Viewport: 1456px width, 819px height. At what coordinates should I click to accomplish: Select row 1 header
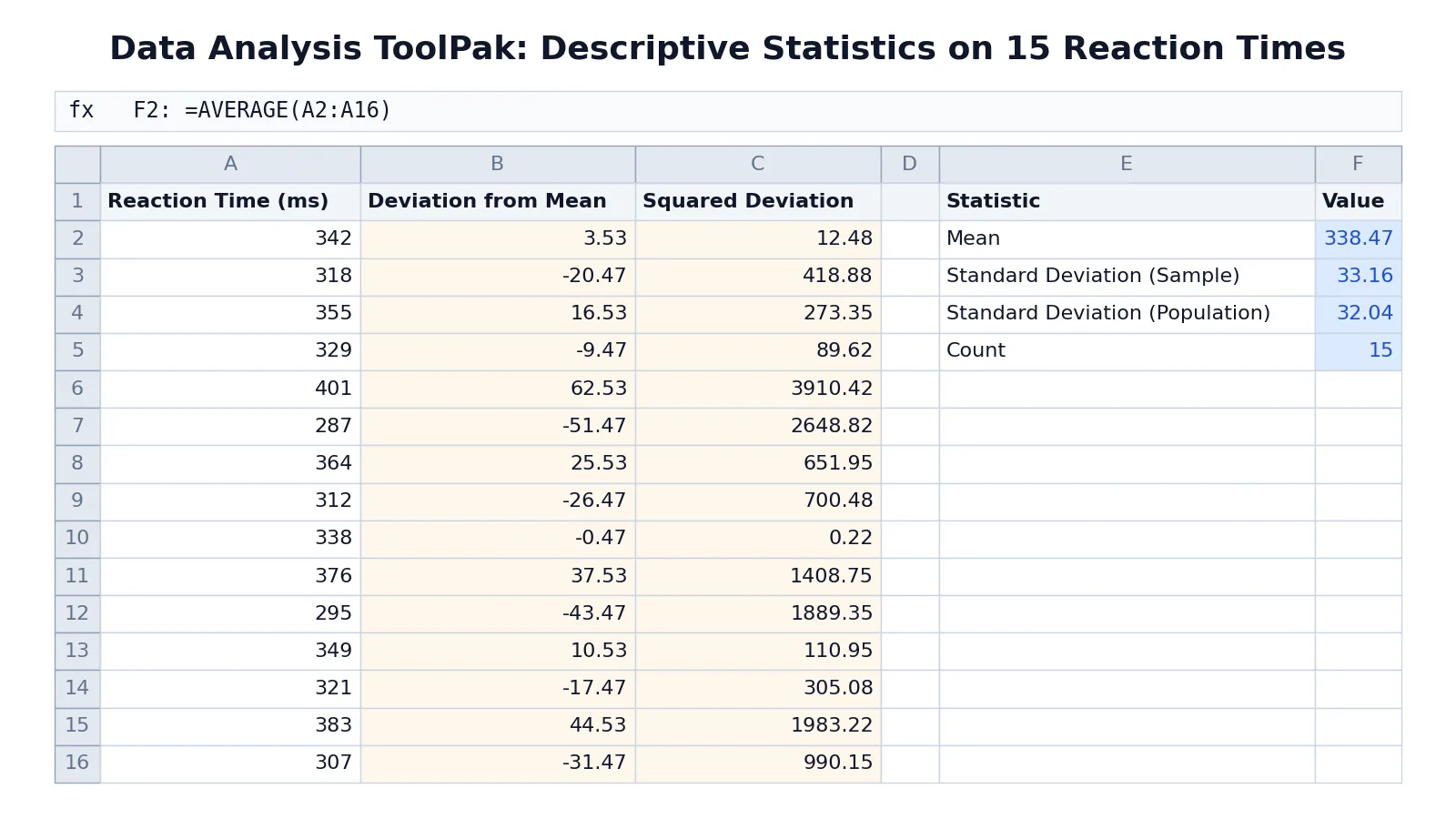[x=77, y=202]
